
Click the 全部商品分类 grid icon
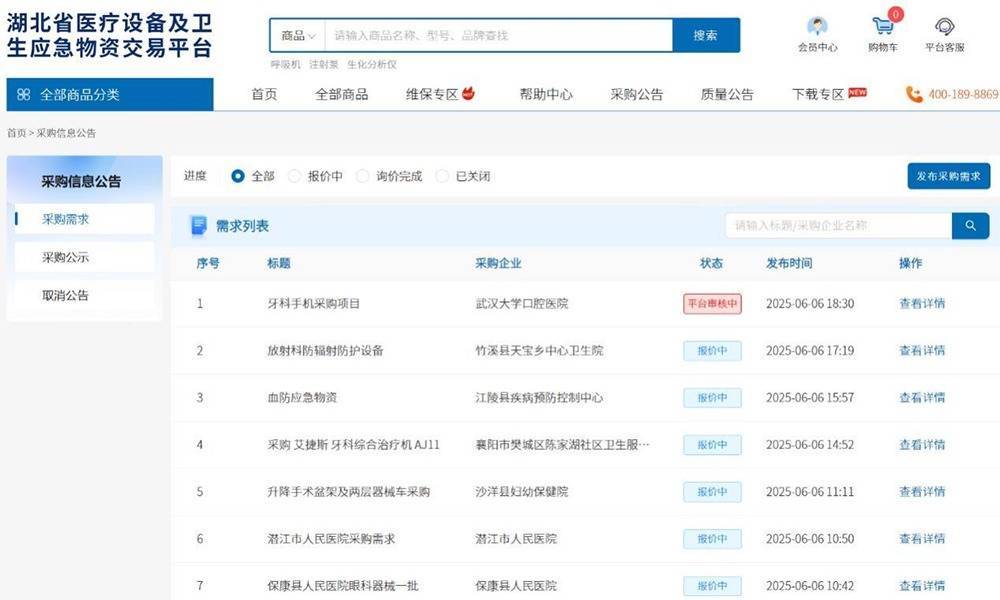coord(24,94)
